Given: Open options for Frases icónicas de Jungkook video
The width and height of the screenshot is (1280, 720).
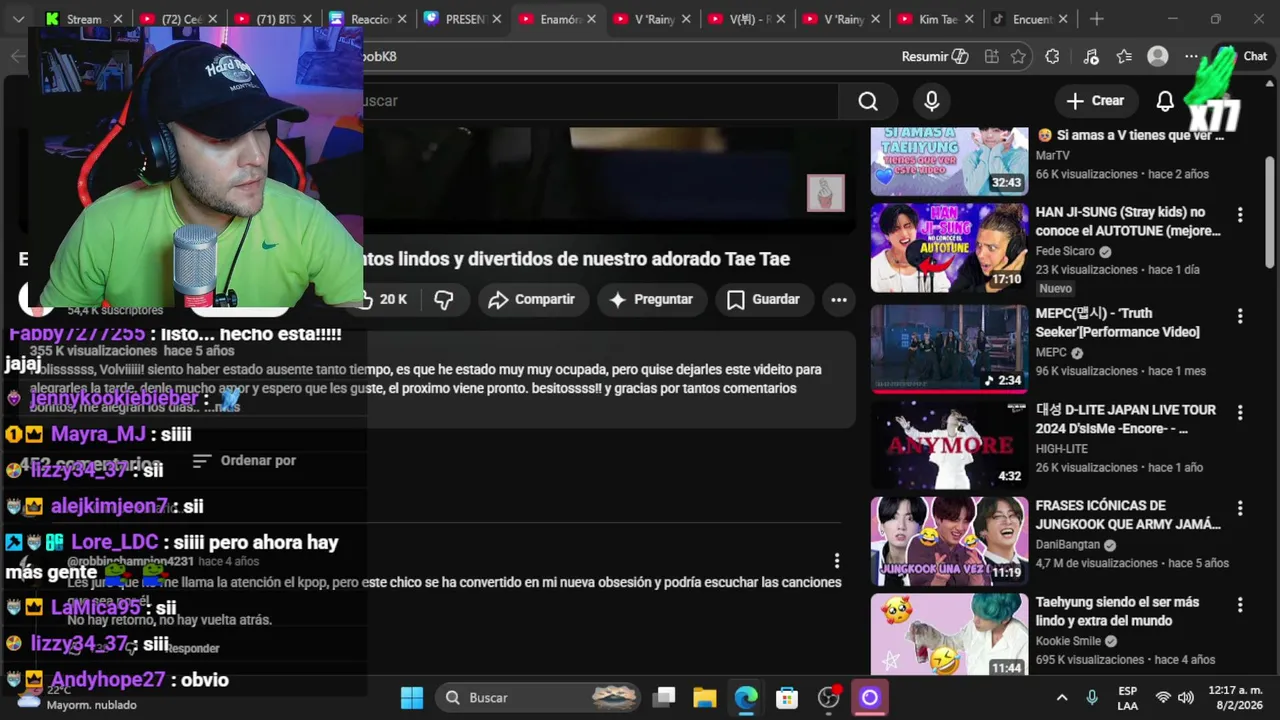Looking at the screenshot, I should tap(1240, 508).
